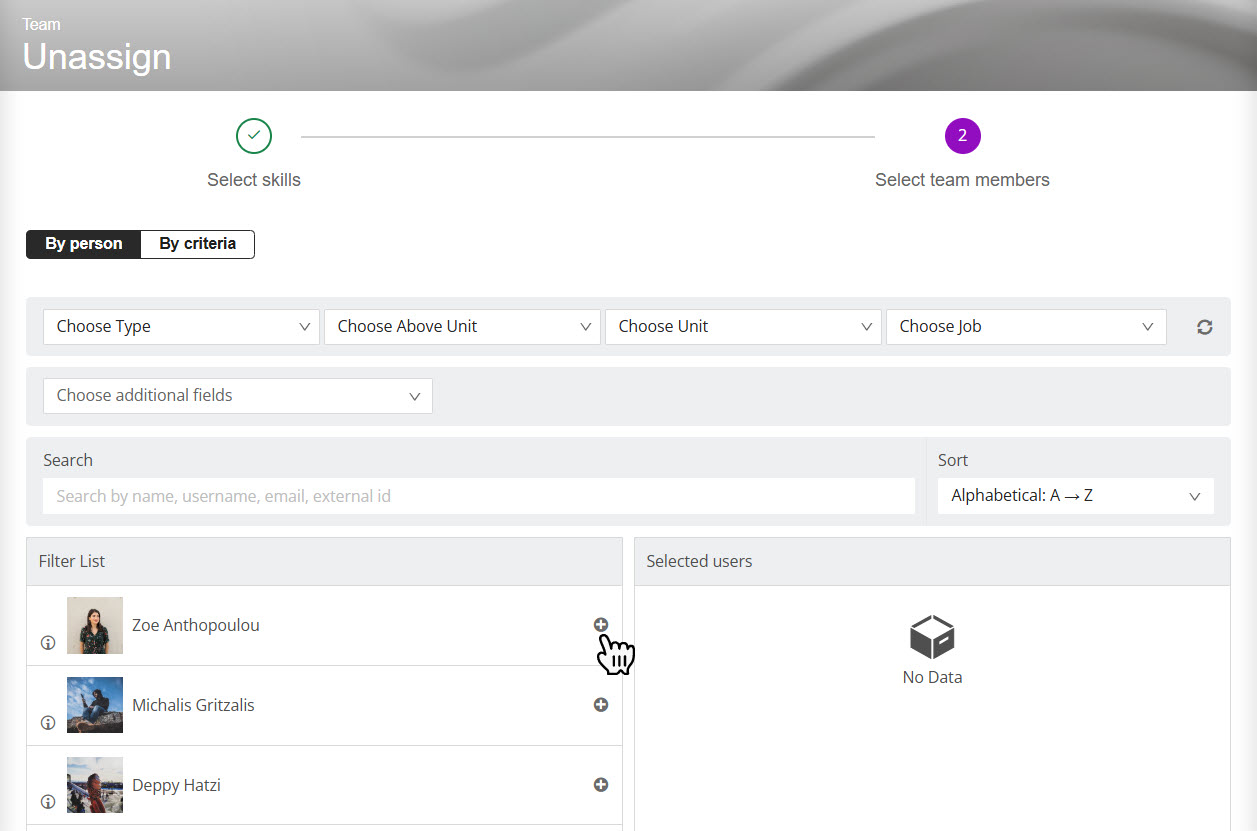The width and height of the screenshot is (1257, 831).
Task: Open info icon for Michalis Gritzalis
Action: (47, 722)
